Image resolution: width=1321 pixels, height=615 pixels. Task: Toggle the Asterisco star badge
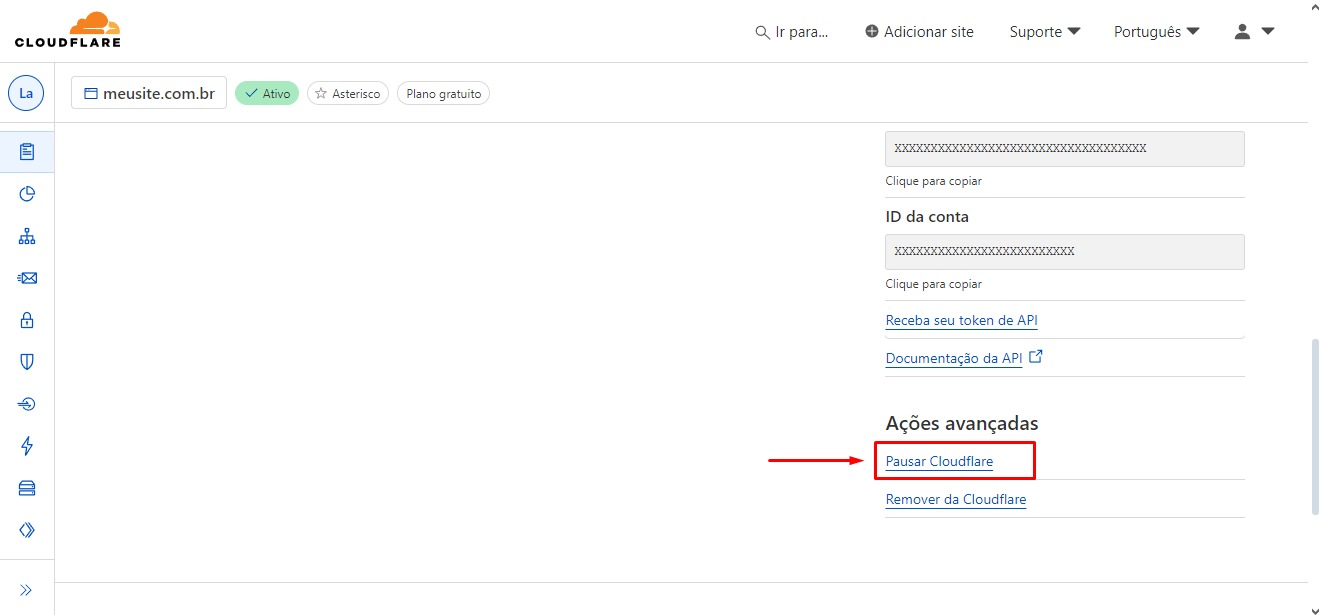tap(347, 94)
